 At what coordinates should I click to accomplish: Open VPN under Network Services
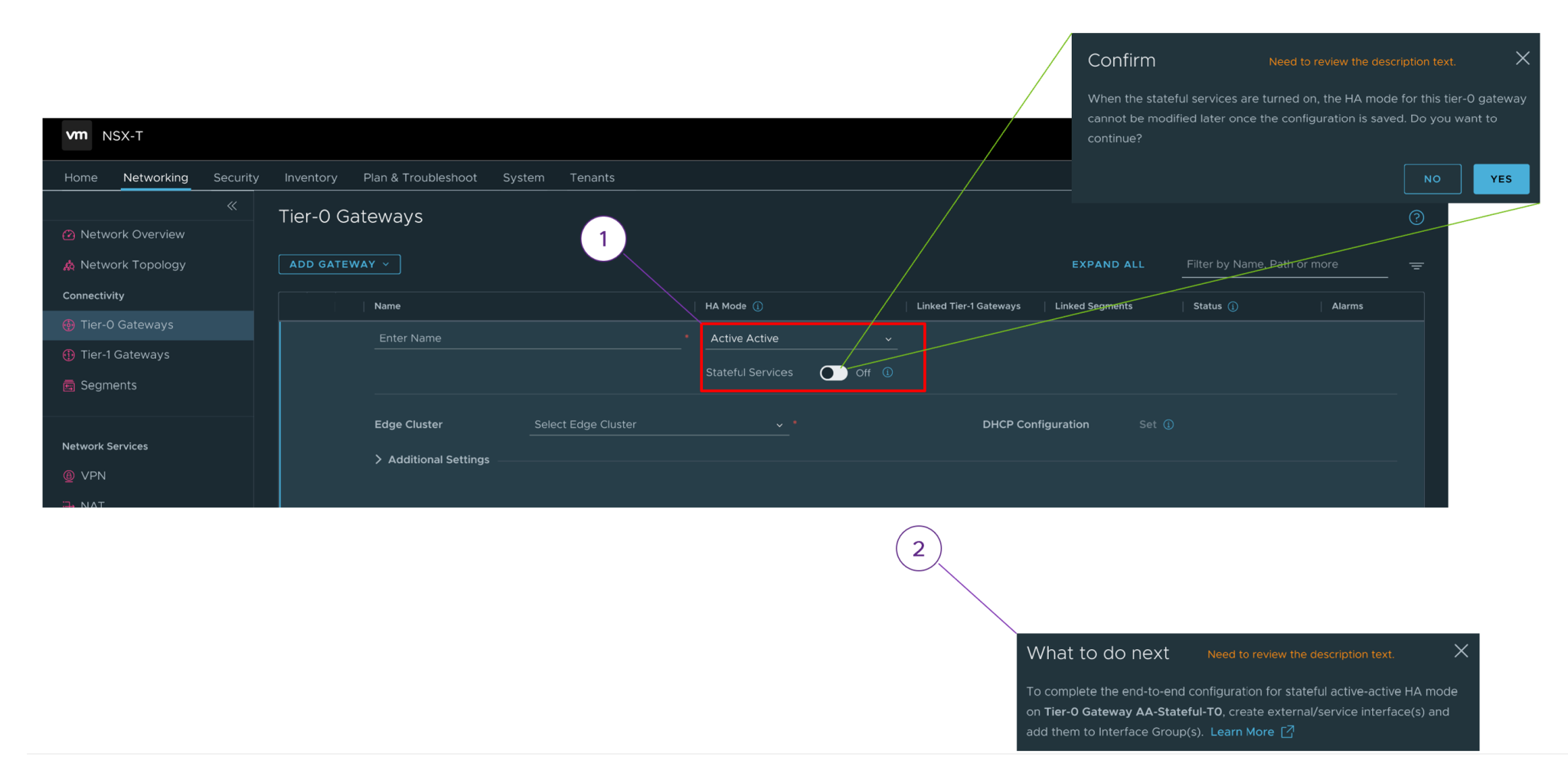(x=93, y=475)
